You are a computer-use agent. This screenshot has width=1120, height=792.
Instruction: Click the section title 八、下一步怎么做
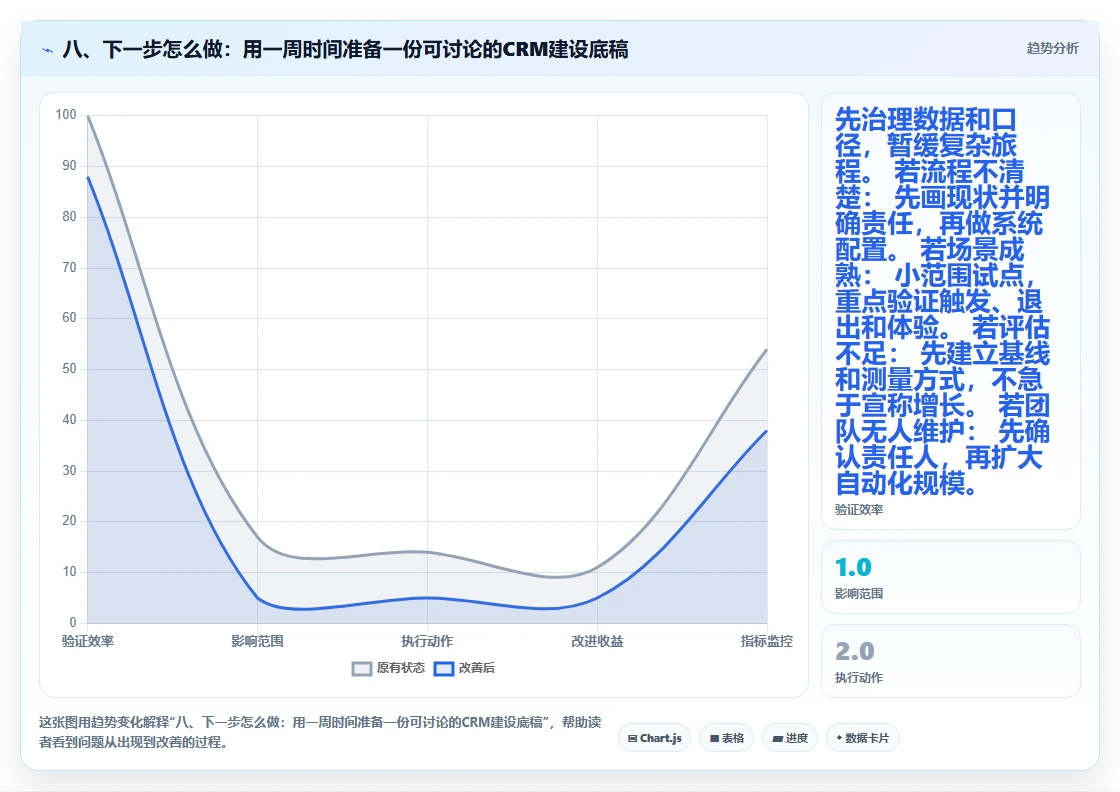(x=346, y=49)
